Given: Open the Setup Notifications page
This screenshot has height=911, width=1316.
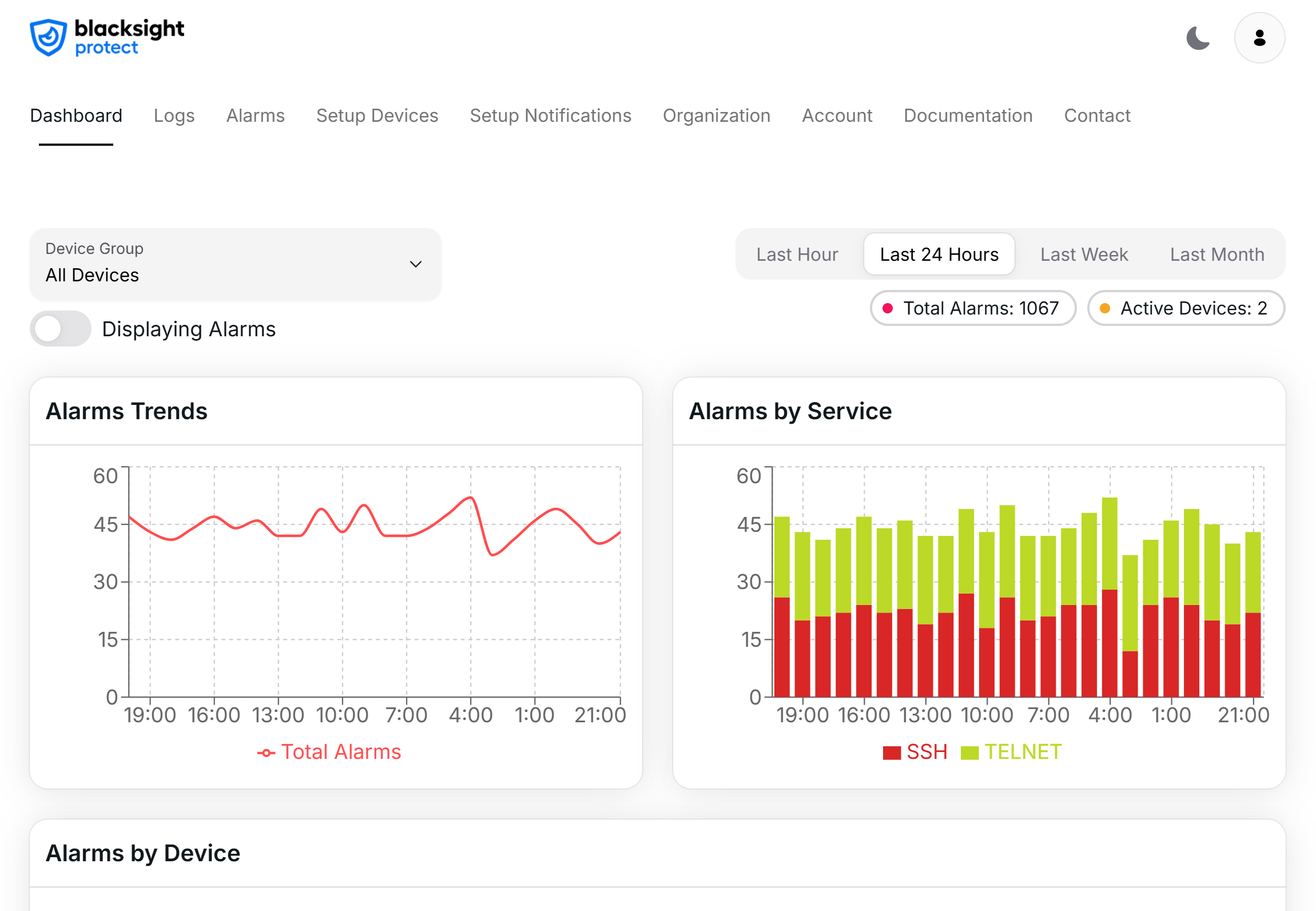Looking at the screenshot, I should point(550,116).
